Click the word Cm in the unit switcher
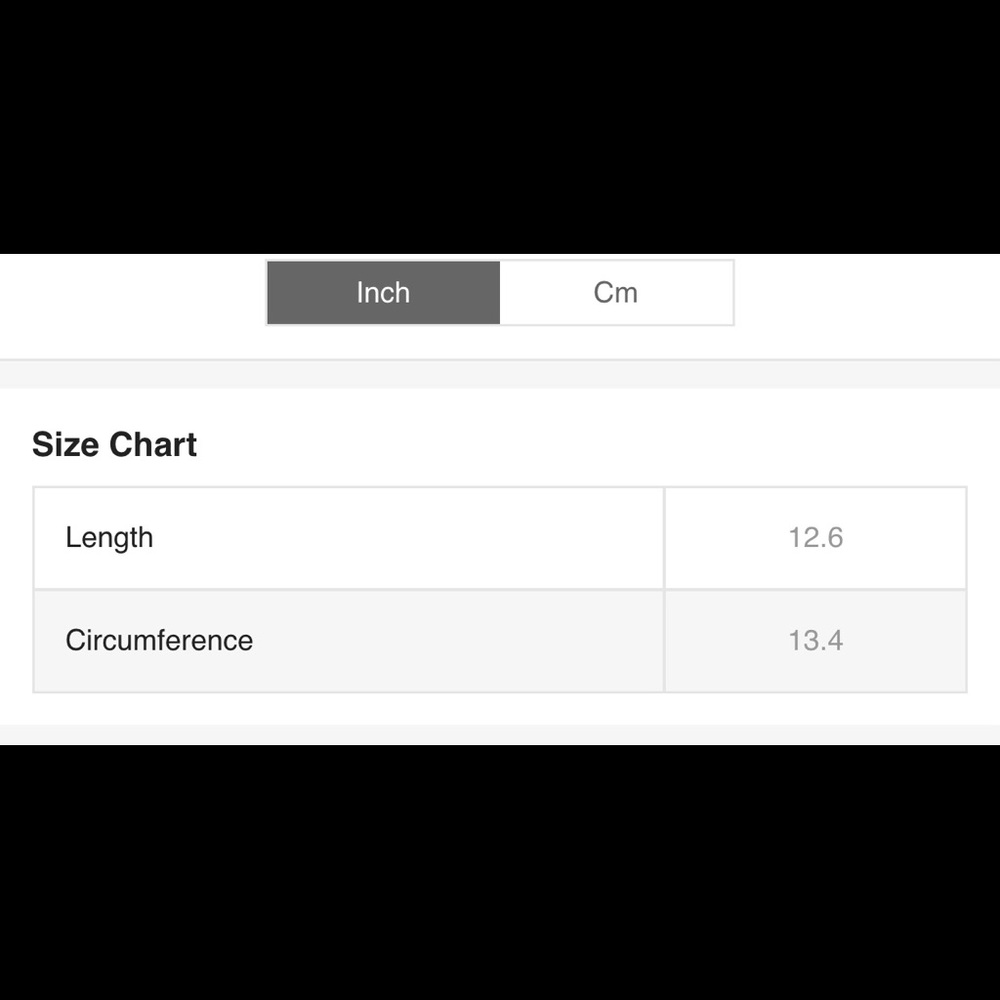1000x1000 pixels. [616, 293]
